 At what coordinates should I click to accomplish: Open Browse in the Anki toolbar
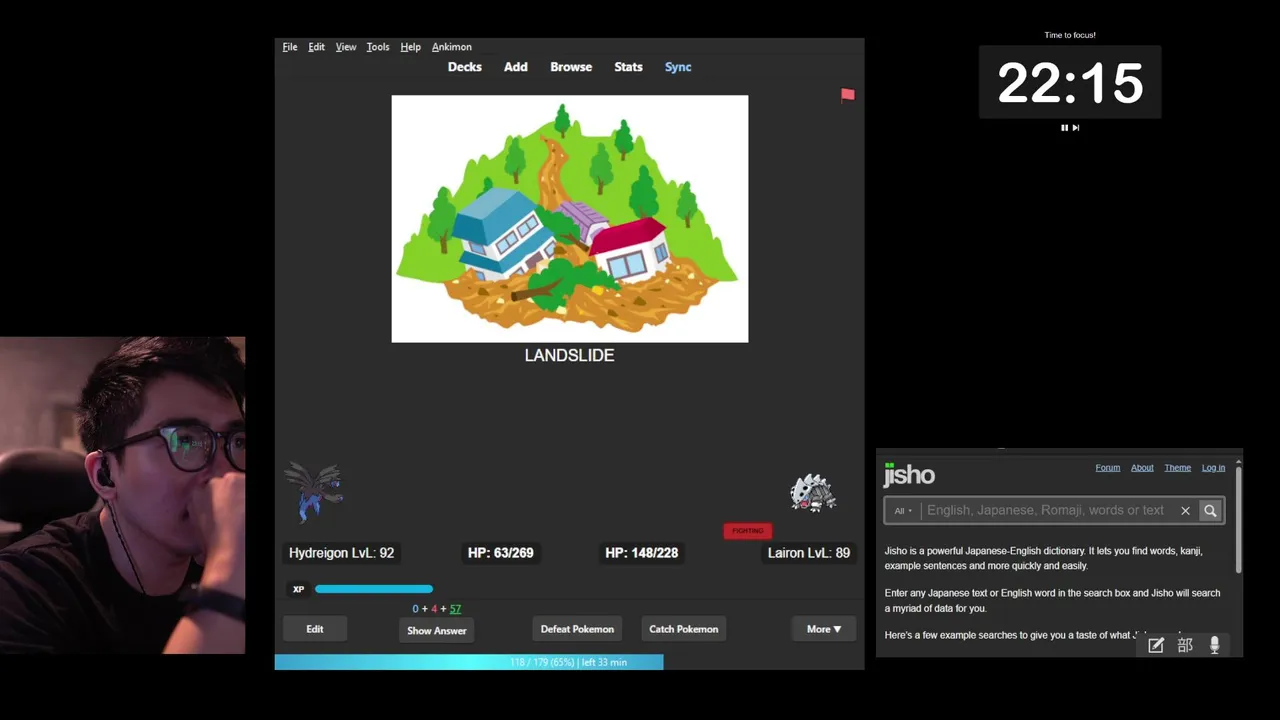(571, 67)
